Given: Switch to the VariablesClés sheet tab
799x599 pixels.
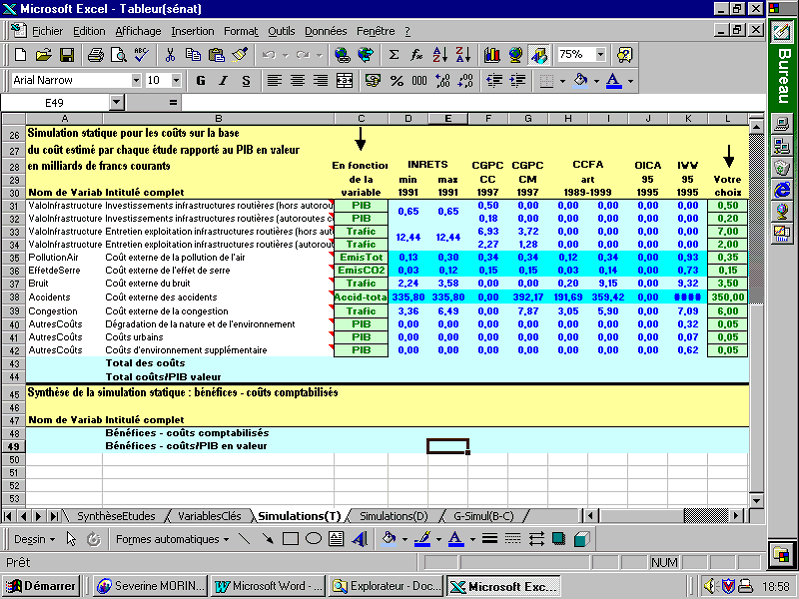Looking at the screenshot, I should (208, 516).
